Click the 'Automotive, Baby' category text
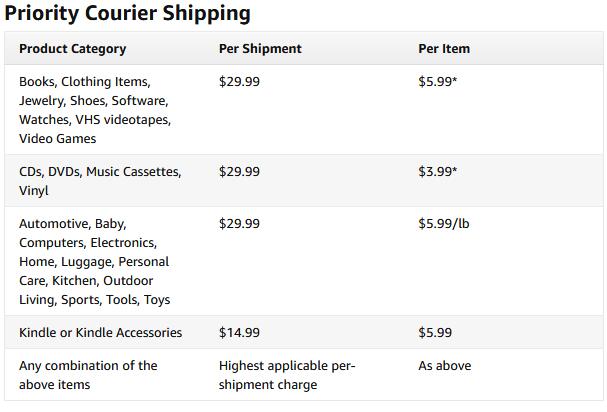Viewport: 607px width, 412px height. [72, 224]
